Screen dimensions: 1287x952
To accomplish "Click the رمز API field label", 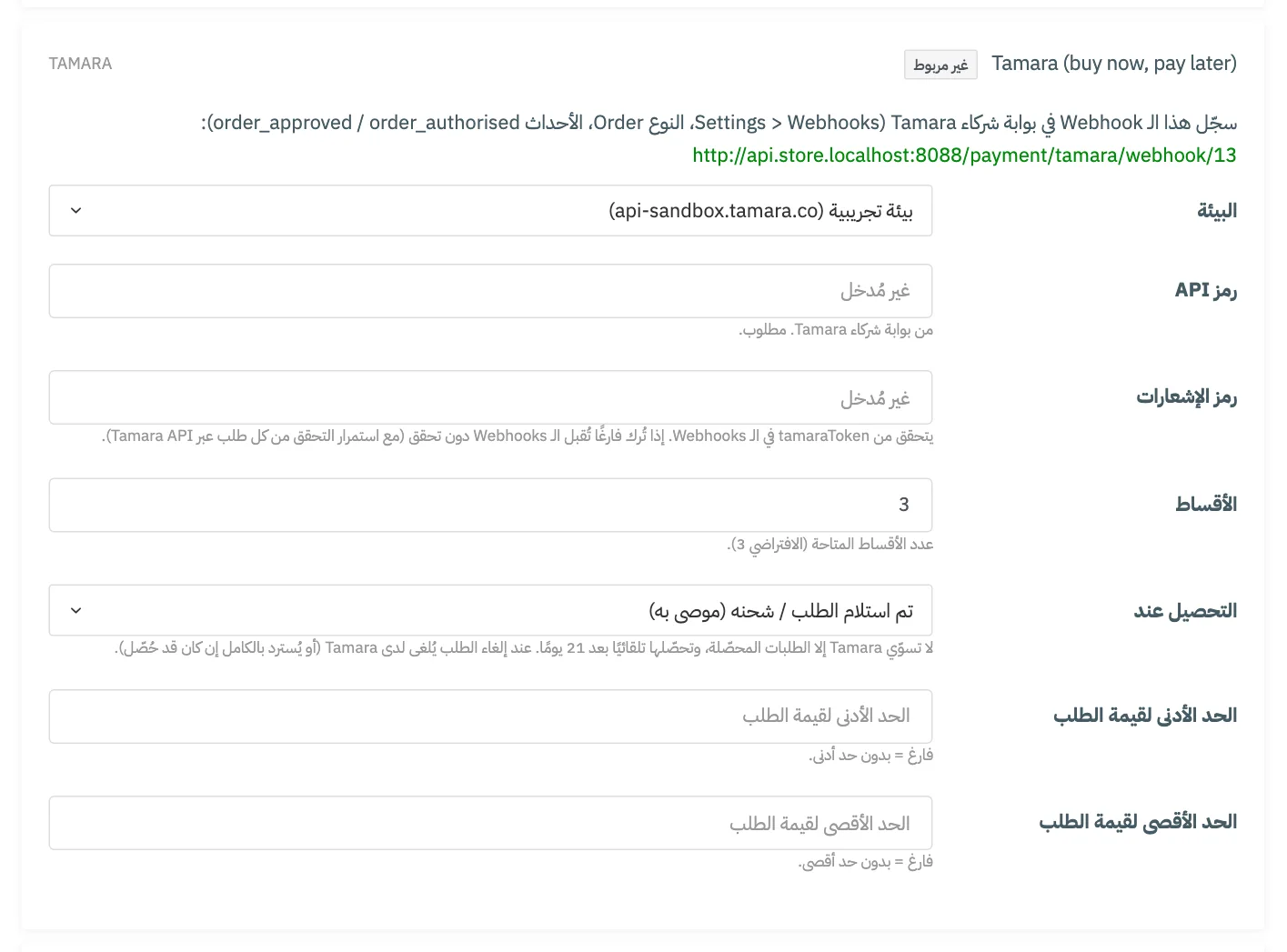I will click(1206, 290).
